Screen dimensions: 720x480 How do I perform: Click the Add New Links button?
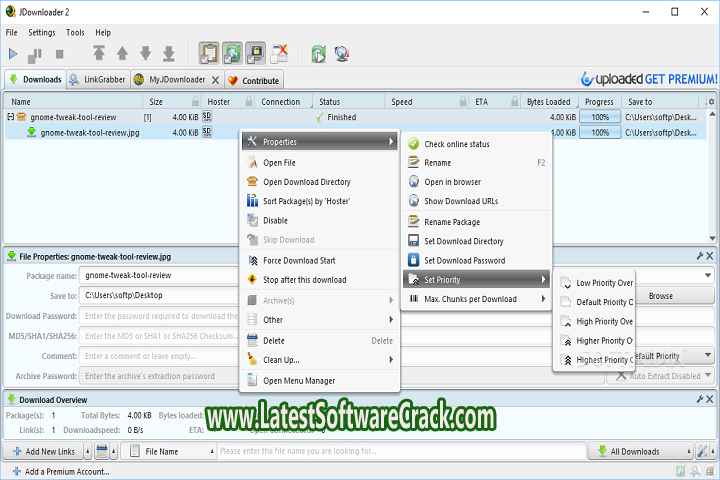pos(44,452)
